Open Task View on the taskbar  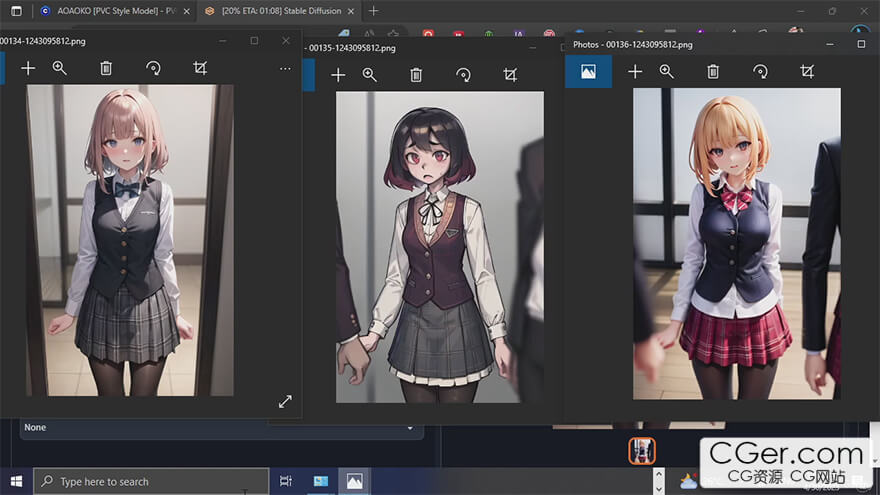coord(286,481)
